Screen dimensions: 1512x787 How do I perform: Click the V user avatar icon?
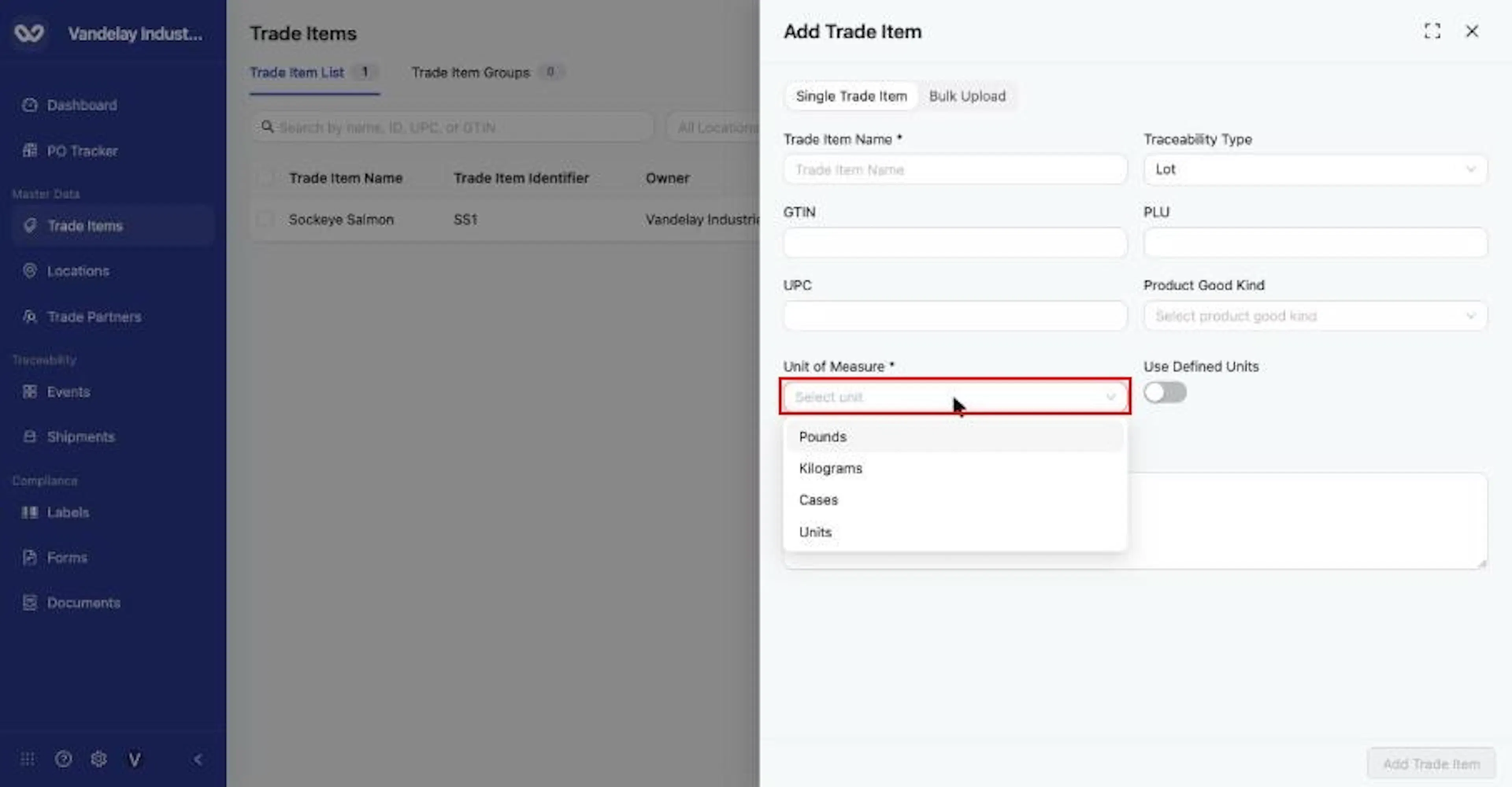click(134, 760)
